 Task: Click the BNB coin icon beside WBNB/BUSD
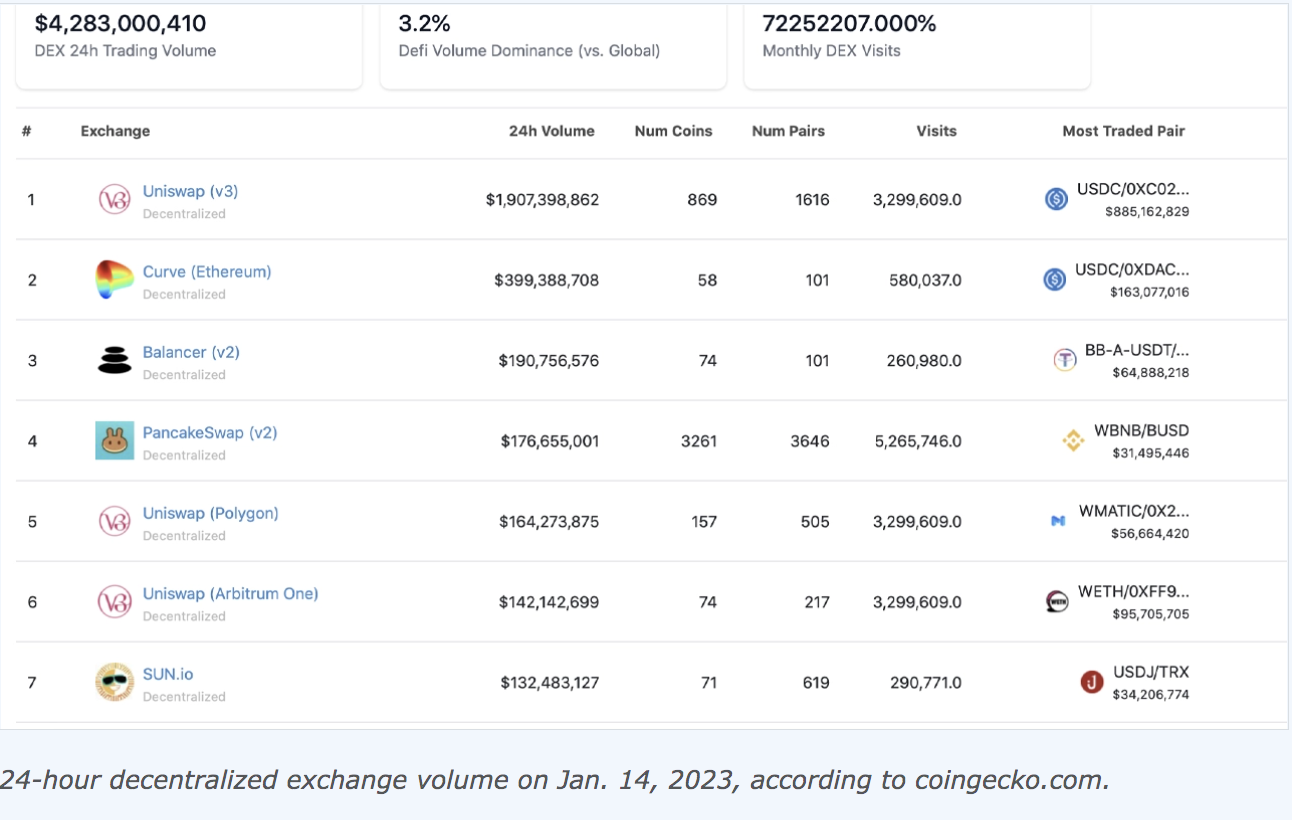click(1073, 441)
